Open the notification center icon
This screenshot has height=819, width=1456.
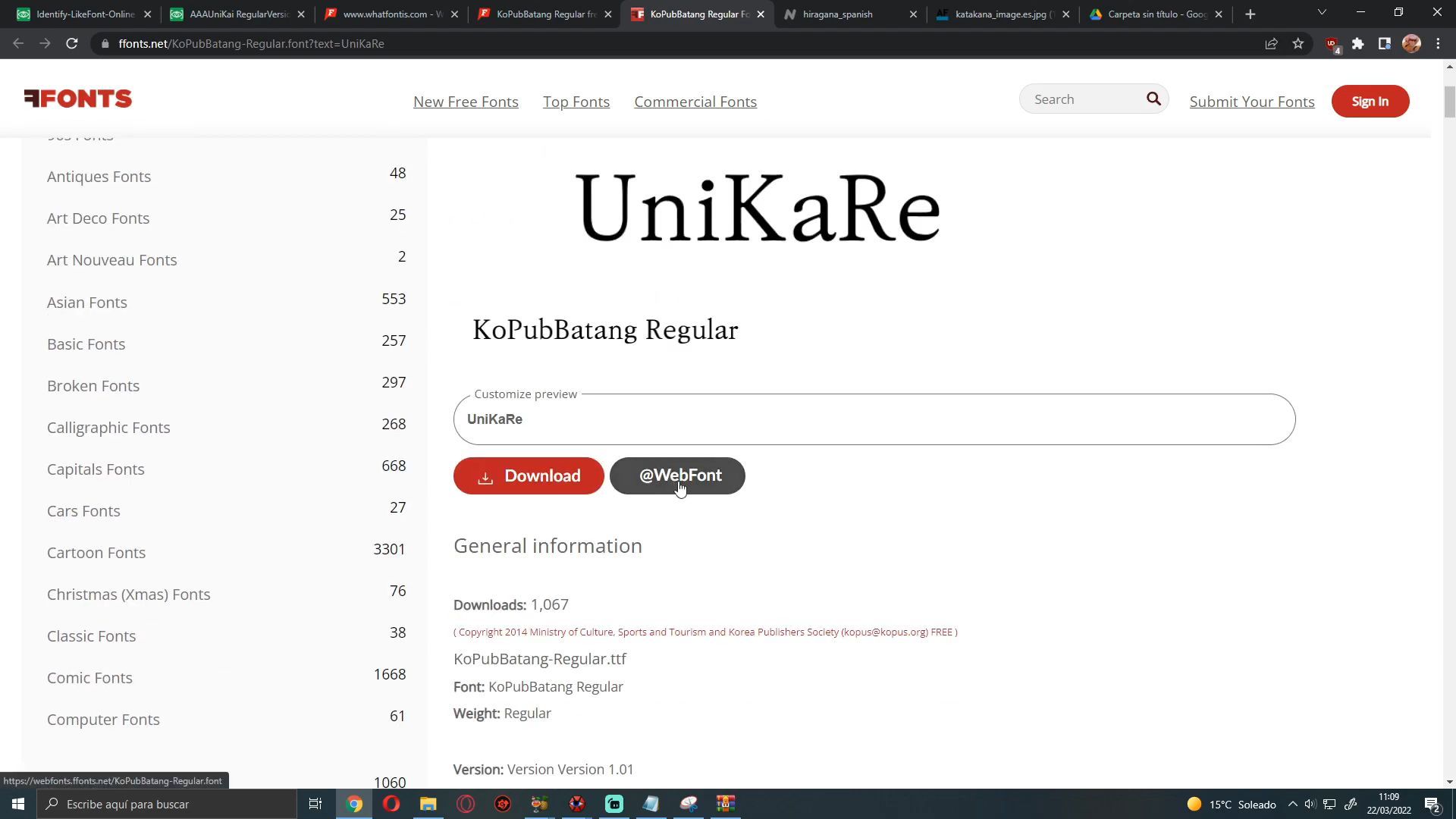1432,805
